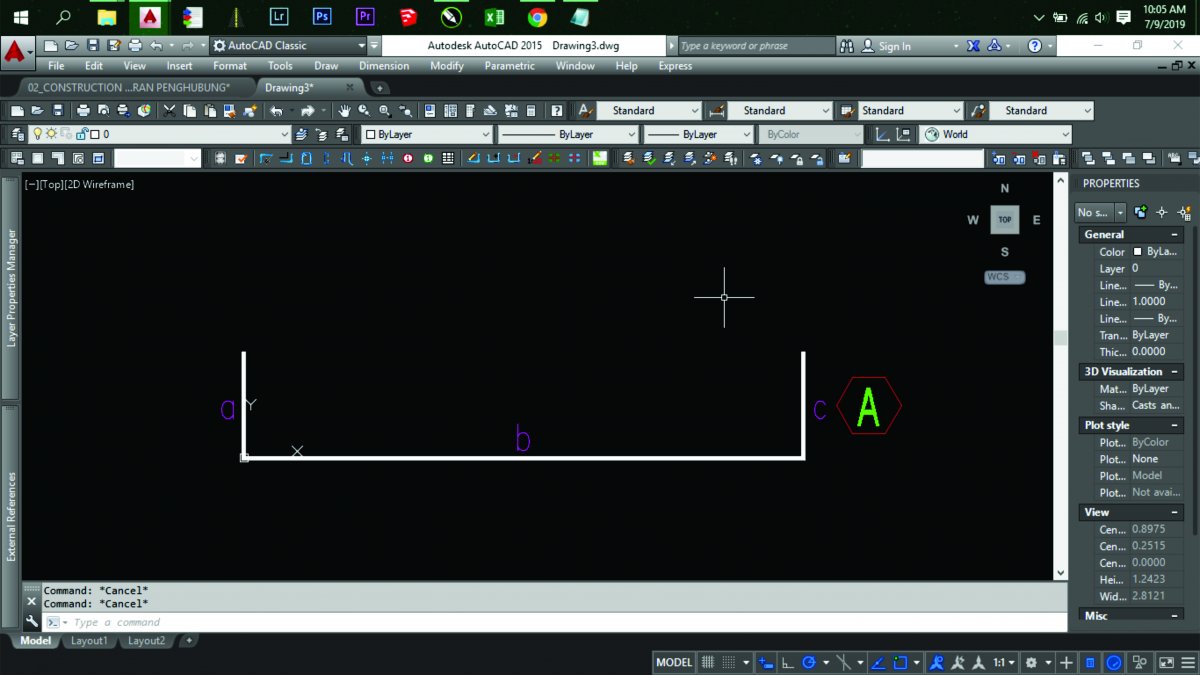Viewport: 1200px width, 675px height.
Task: Click the ViewCube TOP face
Action: click(1004, 220)
